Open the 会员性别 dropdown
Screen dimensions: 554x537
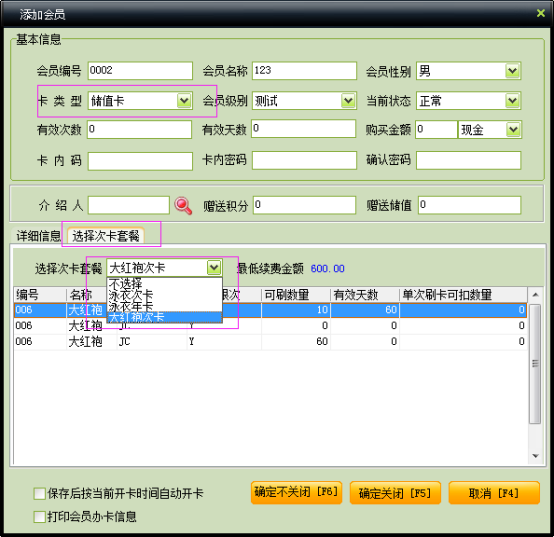(512, 71)
